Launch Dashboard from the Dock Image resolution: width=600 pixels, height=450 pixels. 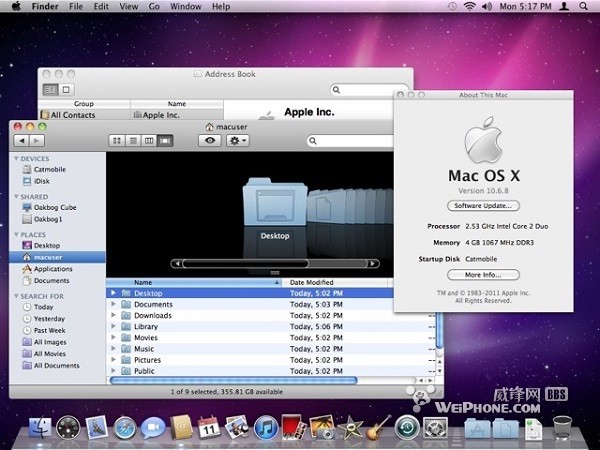(68, 427)
